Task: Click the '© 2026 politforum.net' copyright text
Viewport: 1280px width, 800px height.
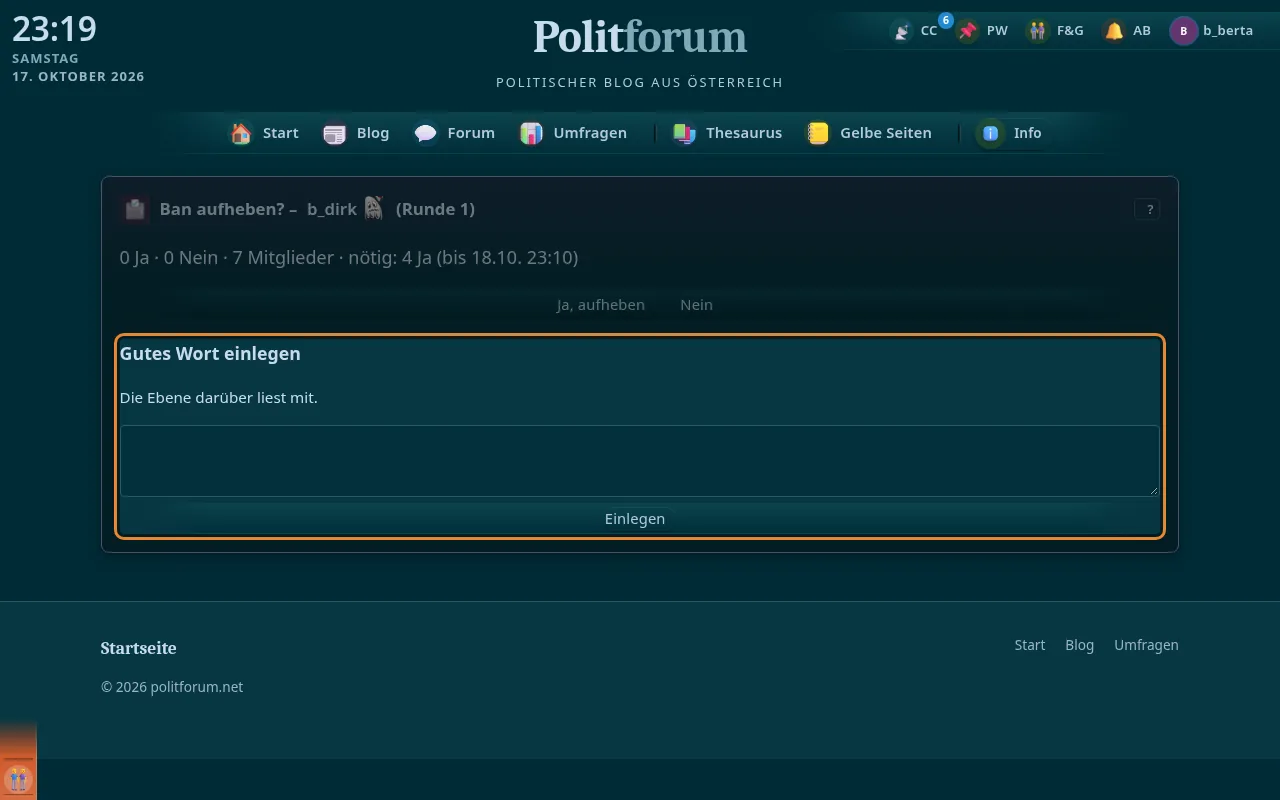Action: [172, 687]
